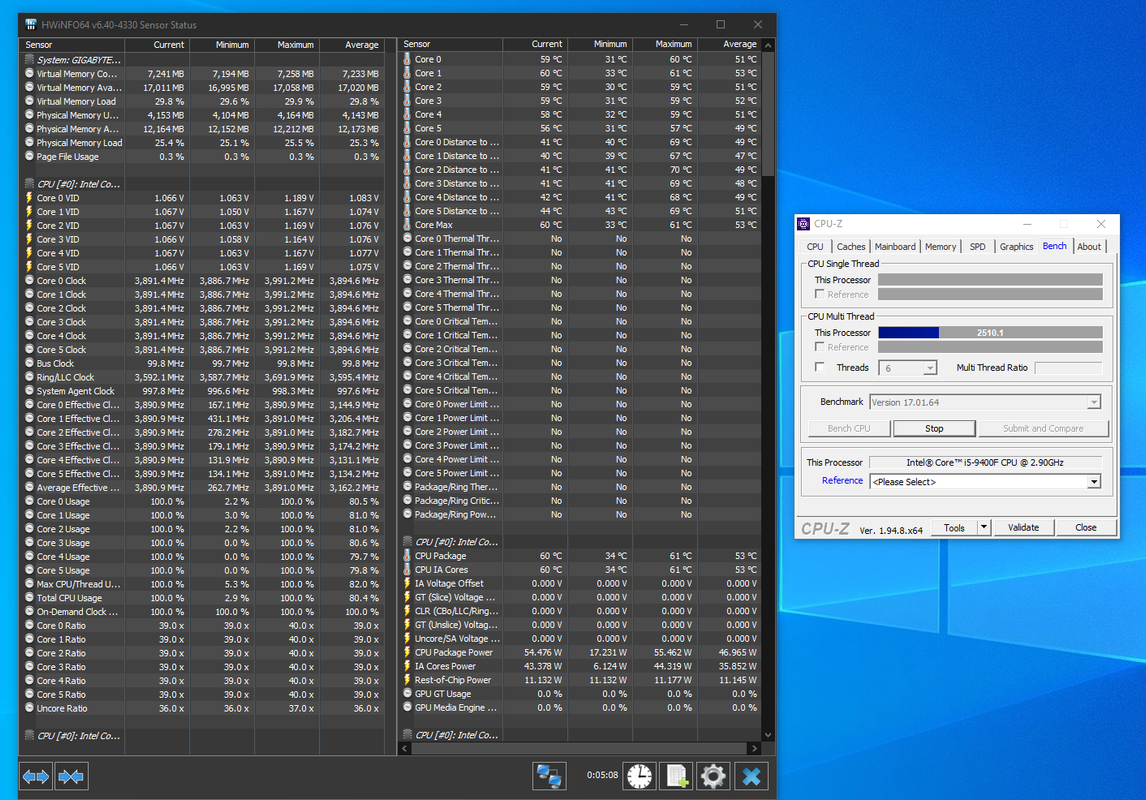Viewport: 1146px width, 800px height.
Task: Click the collapse columns arrows icon in HWiNFO
Action: click(71, 776)
